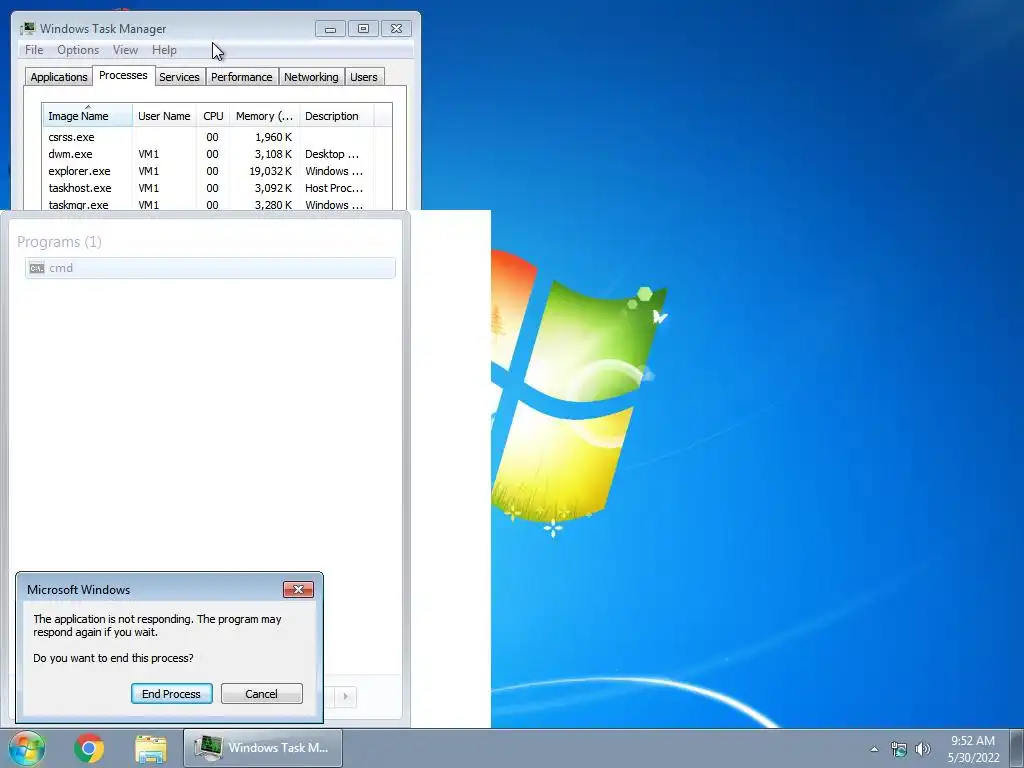Click Cancel in the Microsoft Windows dialog
The width and height of the screenshot is (1024, 768).
pos(261,694)
